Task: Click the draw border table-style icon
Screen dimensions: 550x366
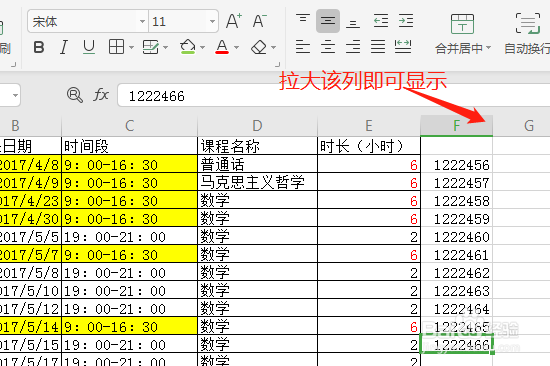Action: [x=150, y=47]
